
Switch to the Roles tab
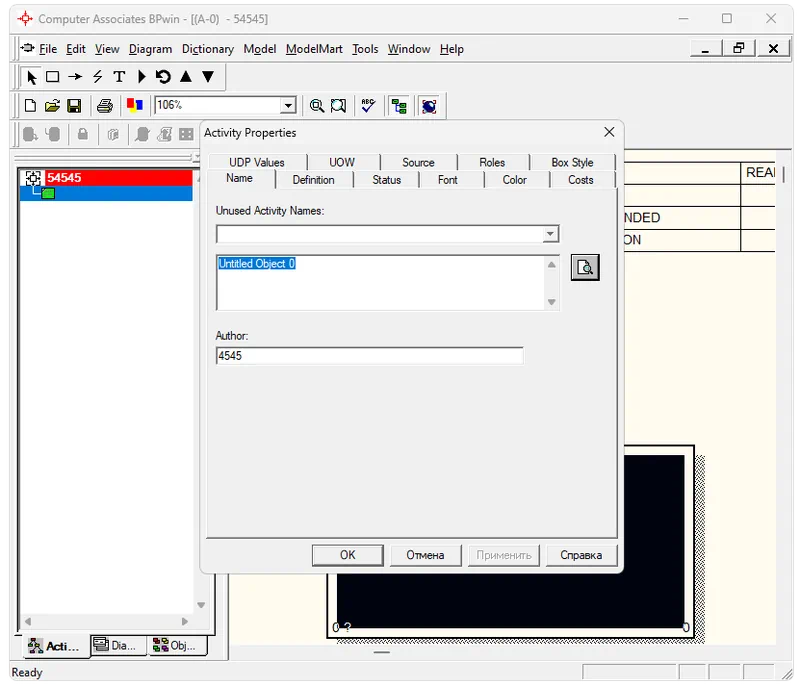pyautogui.click(x=492, y=162)
